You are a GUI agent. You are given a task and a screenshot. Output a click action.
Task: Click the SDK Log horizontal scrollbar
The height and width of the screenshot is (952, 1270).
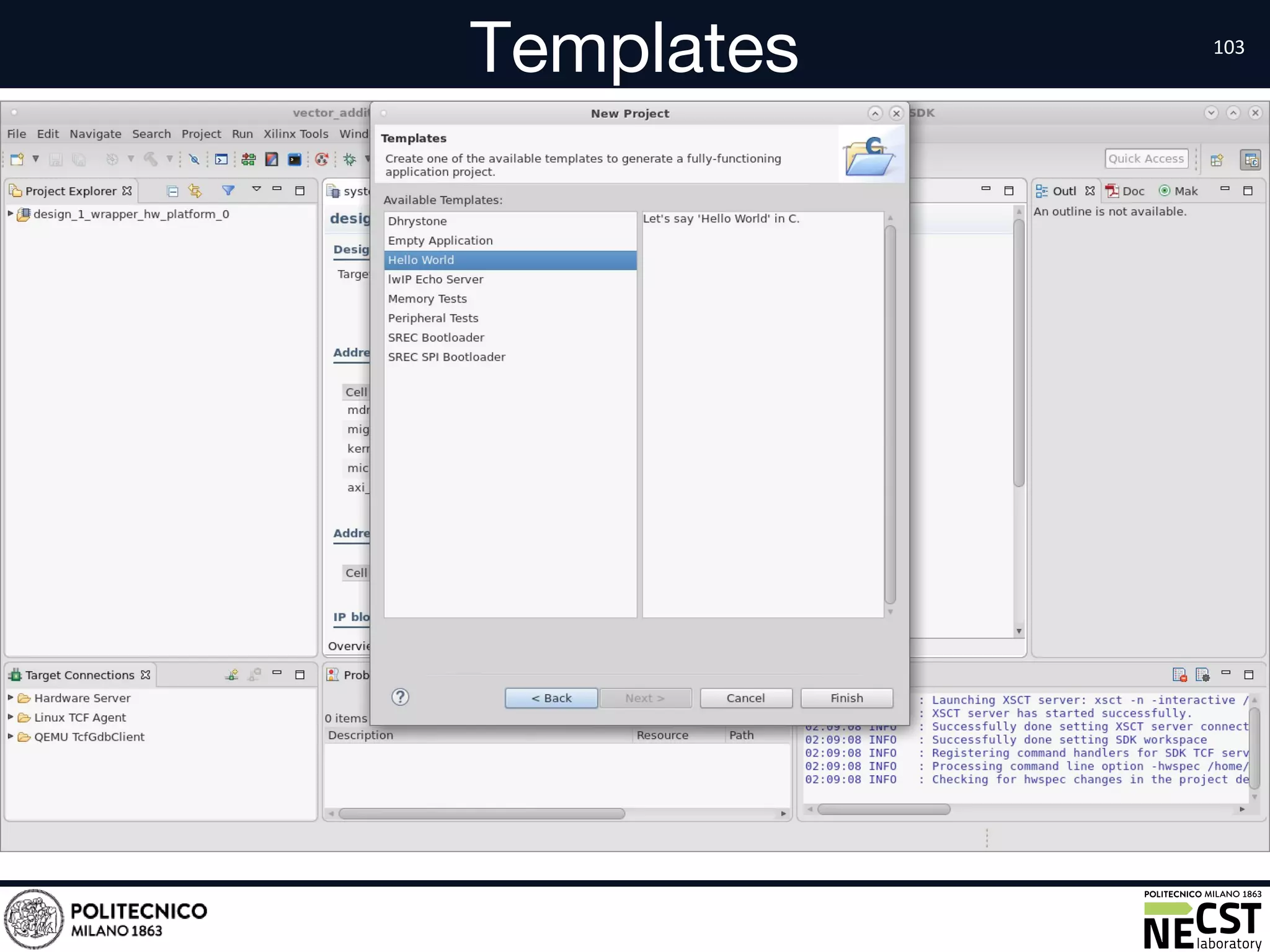point(883,809)
